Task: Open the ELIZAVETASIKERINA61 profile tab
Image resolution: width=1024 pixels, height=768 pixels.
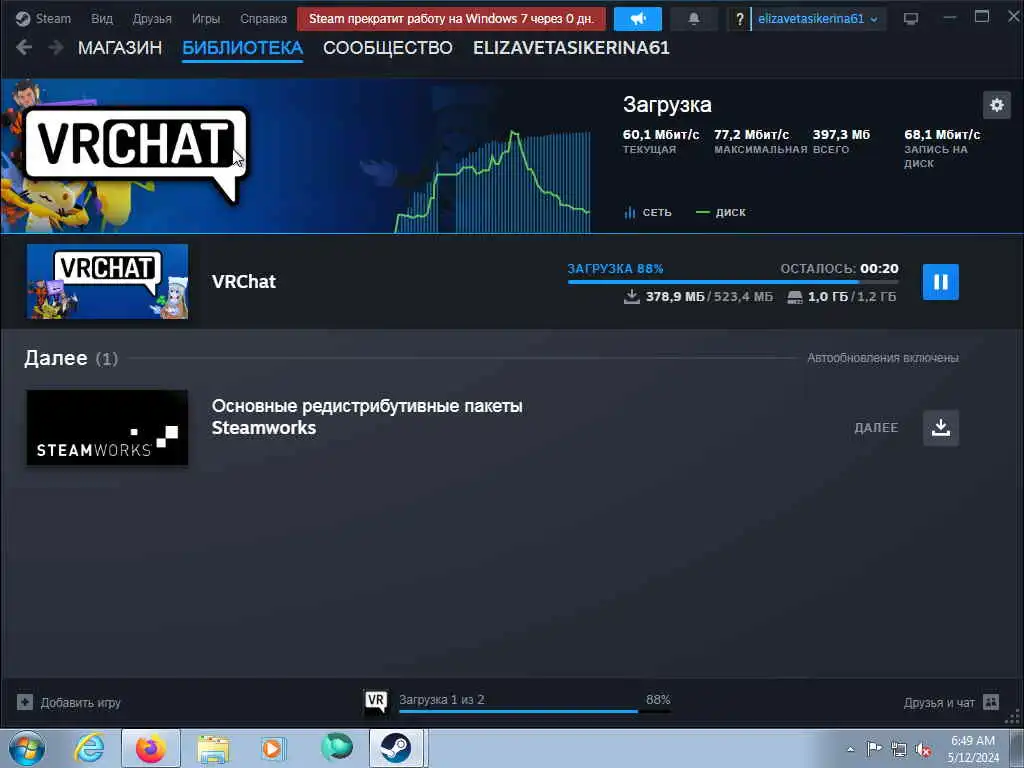Action: pos(571,48)
